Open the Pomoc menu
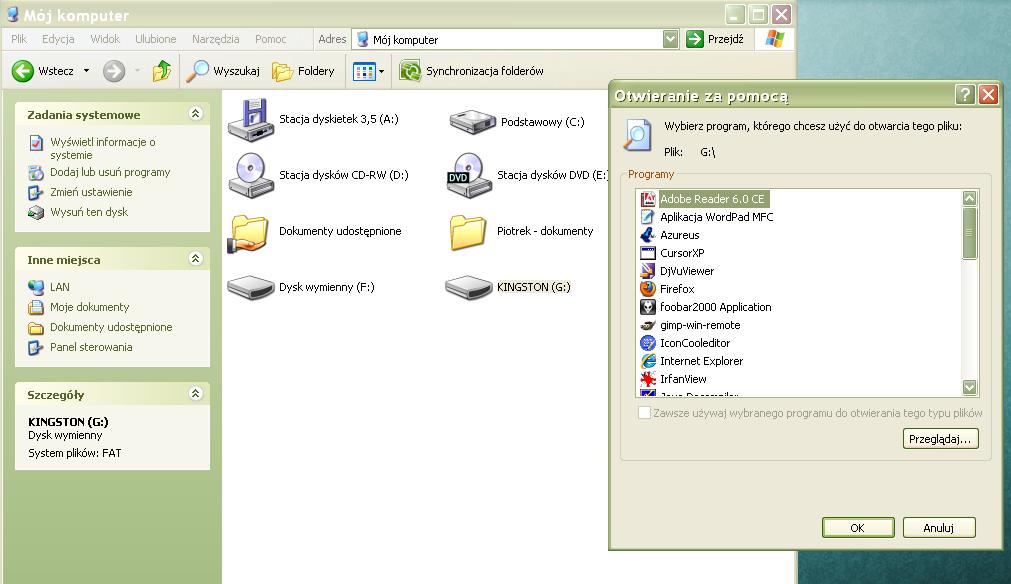Viewport: 1011px width, 584px height. [x=271, y=39]
